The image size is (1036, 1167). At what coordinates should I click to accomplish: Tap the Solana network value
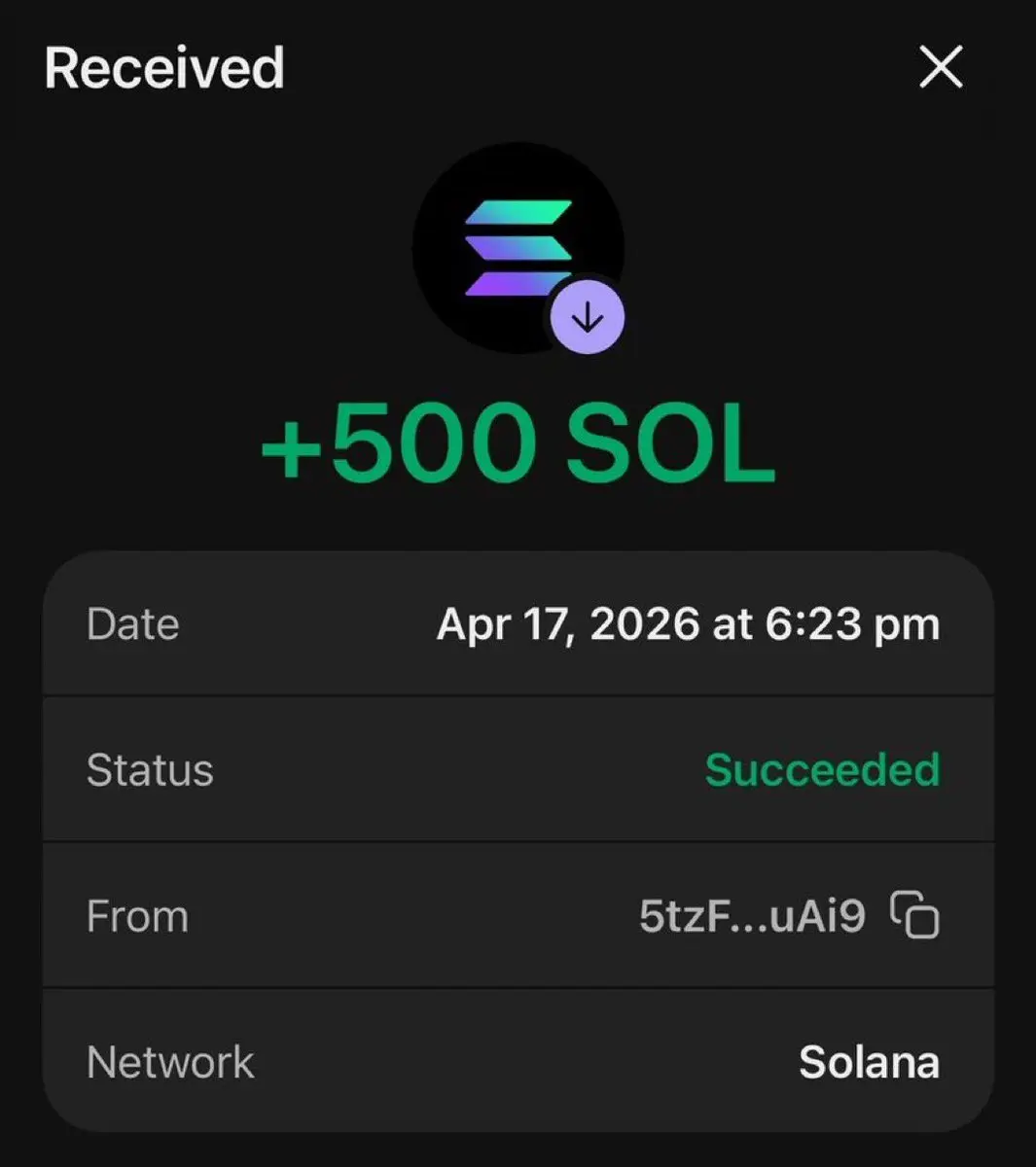click(x=869, y=1062)
